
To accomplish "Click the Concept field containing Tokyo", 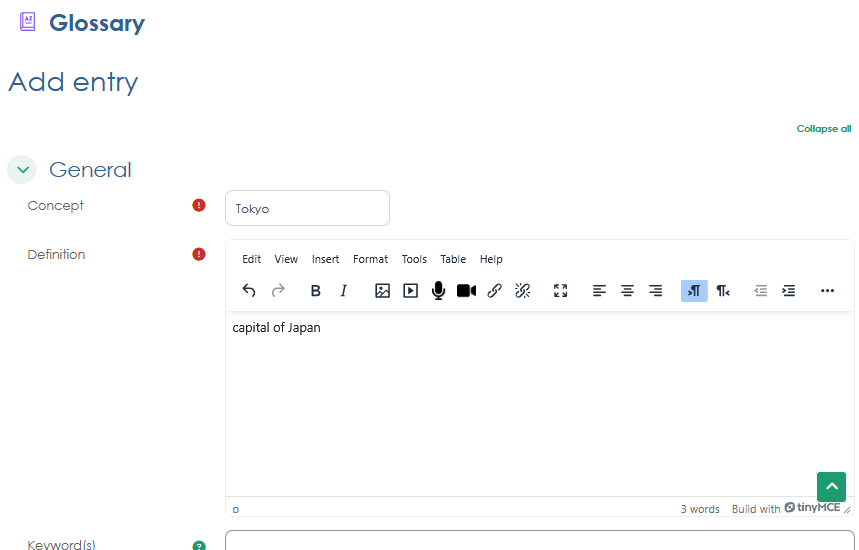I will [x=307, y=208].
